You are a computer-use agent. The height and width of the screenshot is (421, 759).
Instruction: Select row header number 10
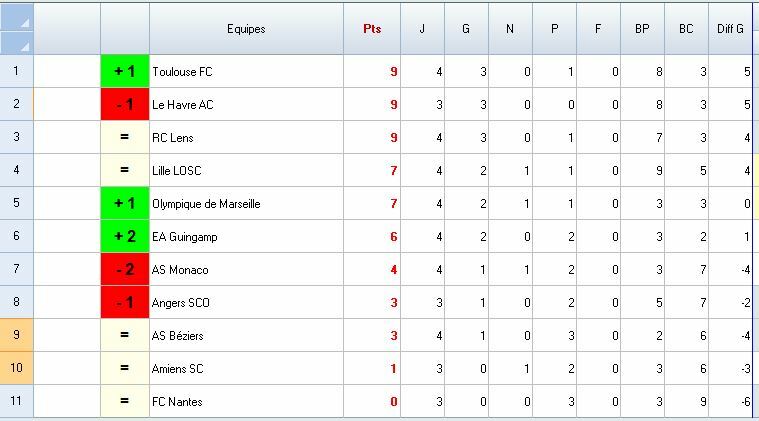[x=16, y=369]
